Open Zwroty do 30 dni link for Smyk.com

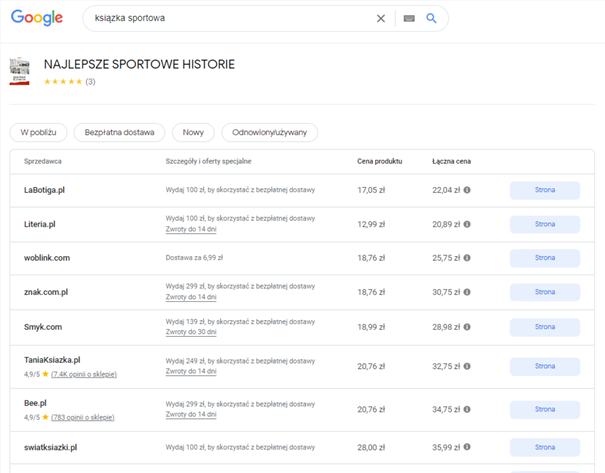191,332
